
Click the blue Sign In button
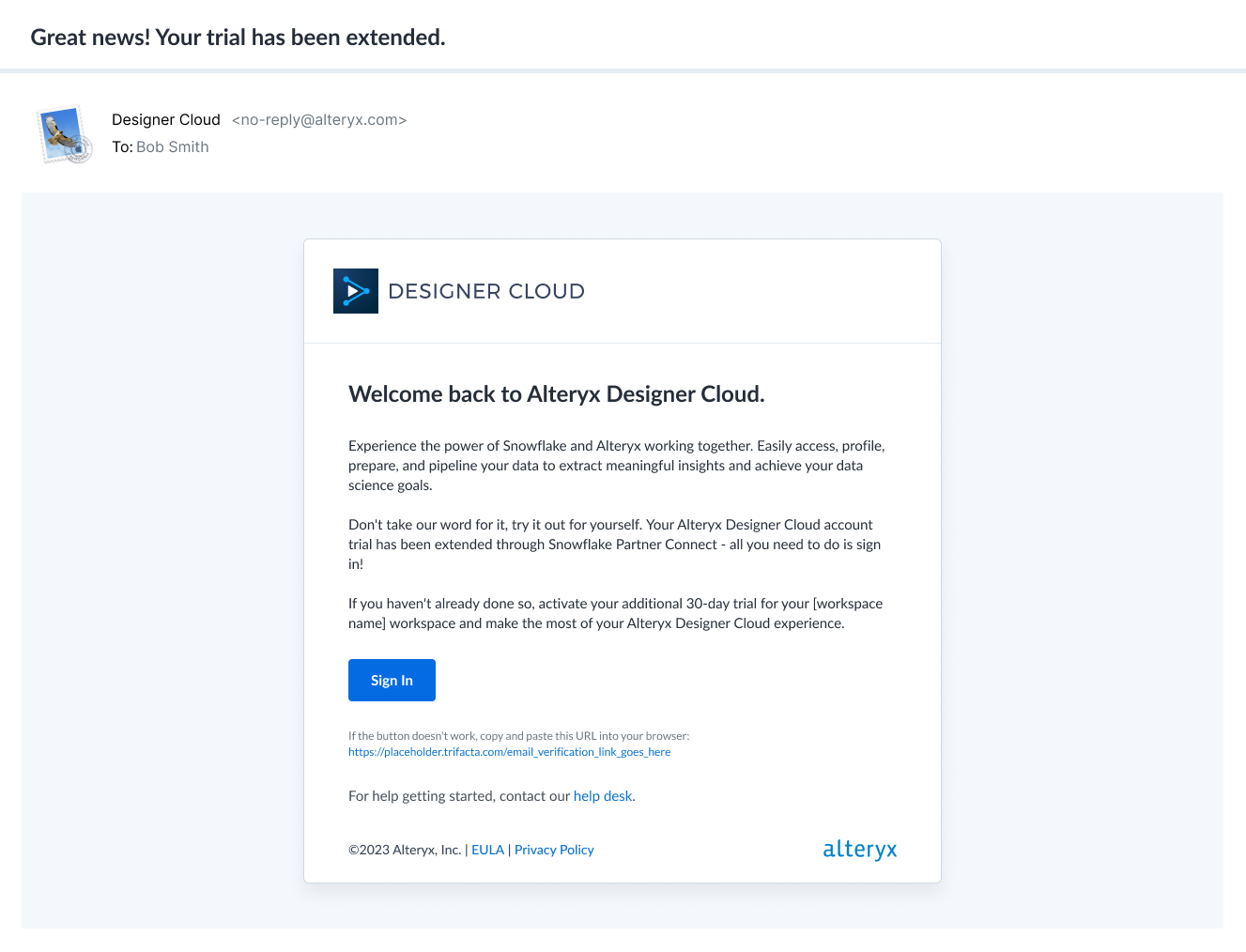(392, 680)
